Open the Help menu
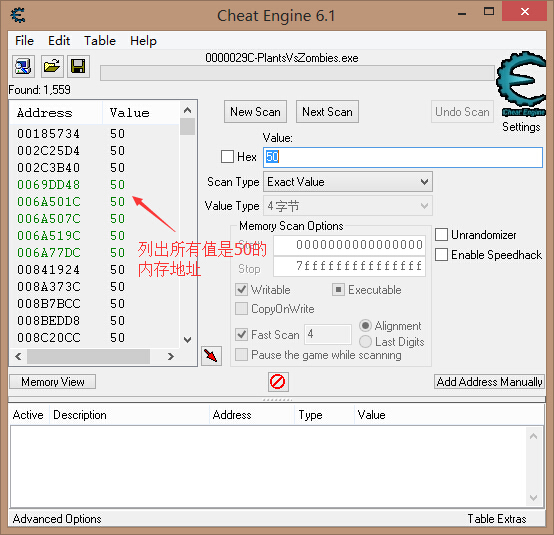The image size is (554, 535). coord(143,41)
